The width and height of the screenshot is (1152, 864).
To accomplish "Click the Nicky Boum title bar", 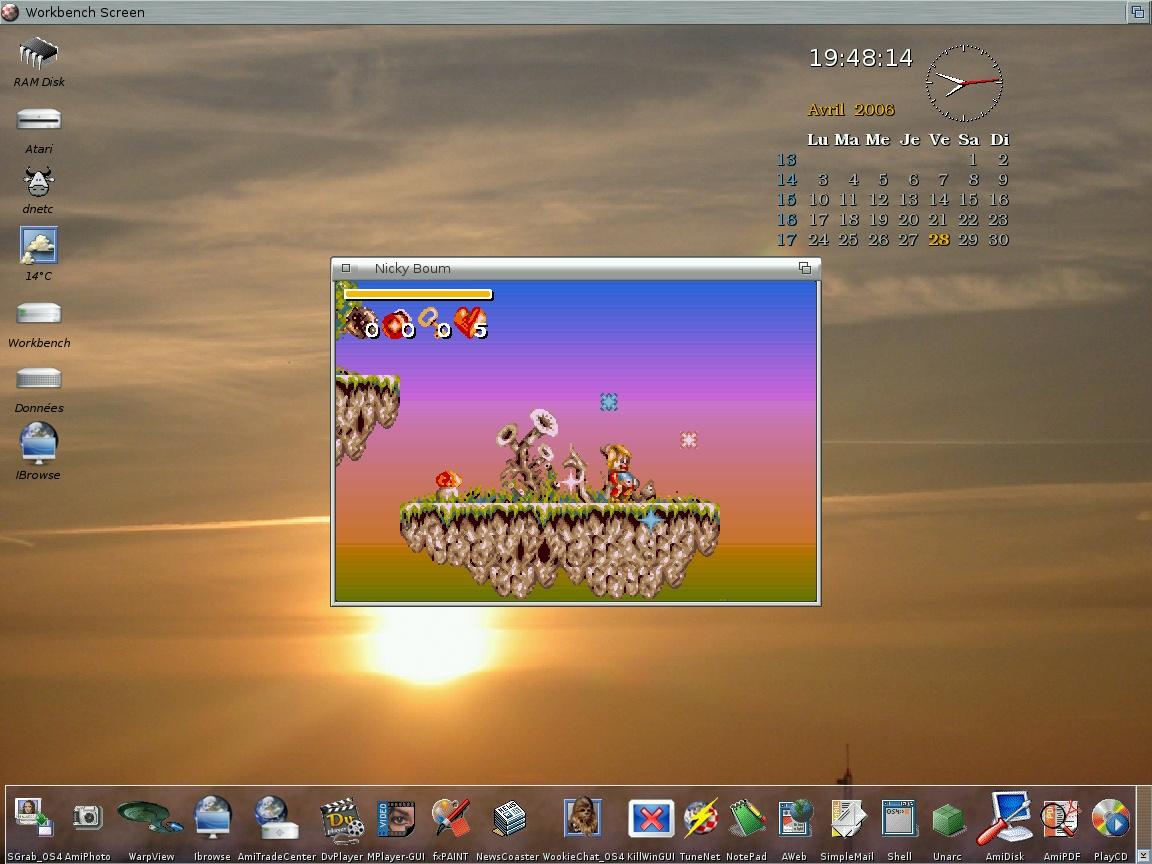I will (575, 268).
